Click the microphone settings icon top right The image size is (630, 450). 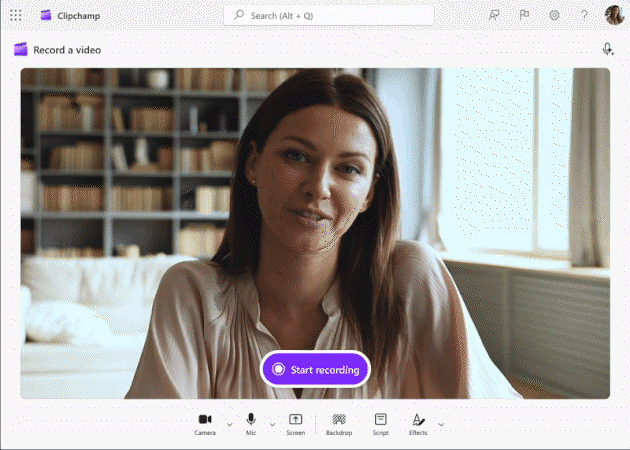[608, 49]
